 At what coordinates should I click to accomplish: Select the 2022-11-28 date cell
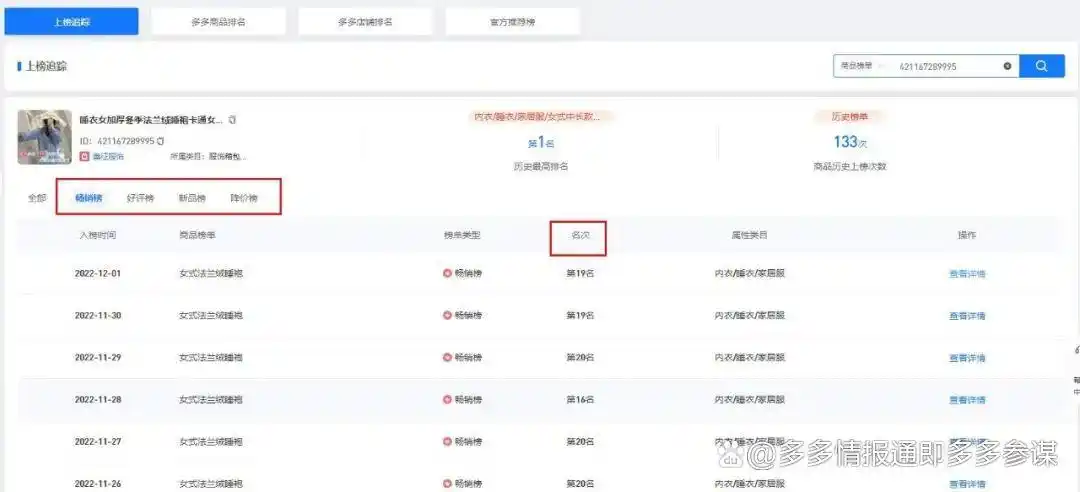click(98, 400)
